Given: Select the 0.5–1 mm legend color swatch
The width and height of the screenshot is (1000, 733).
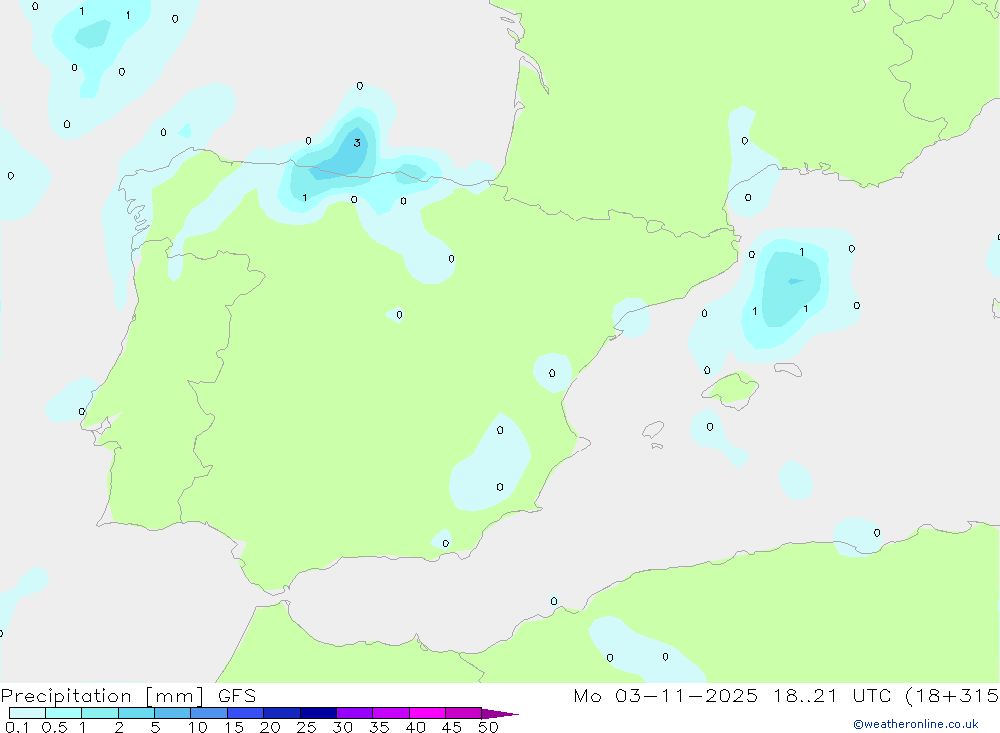Looking at the screenshot, I should 64,713.
